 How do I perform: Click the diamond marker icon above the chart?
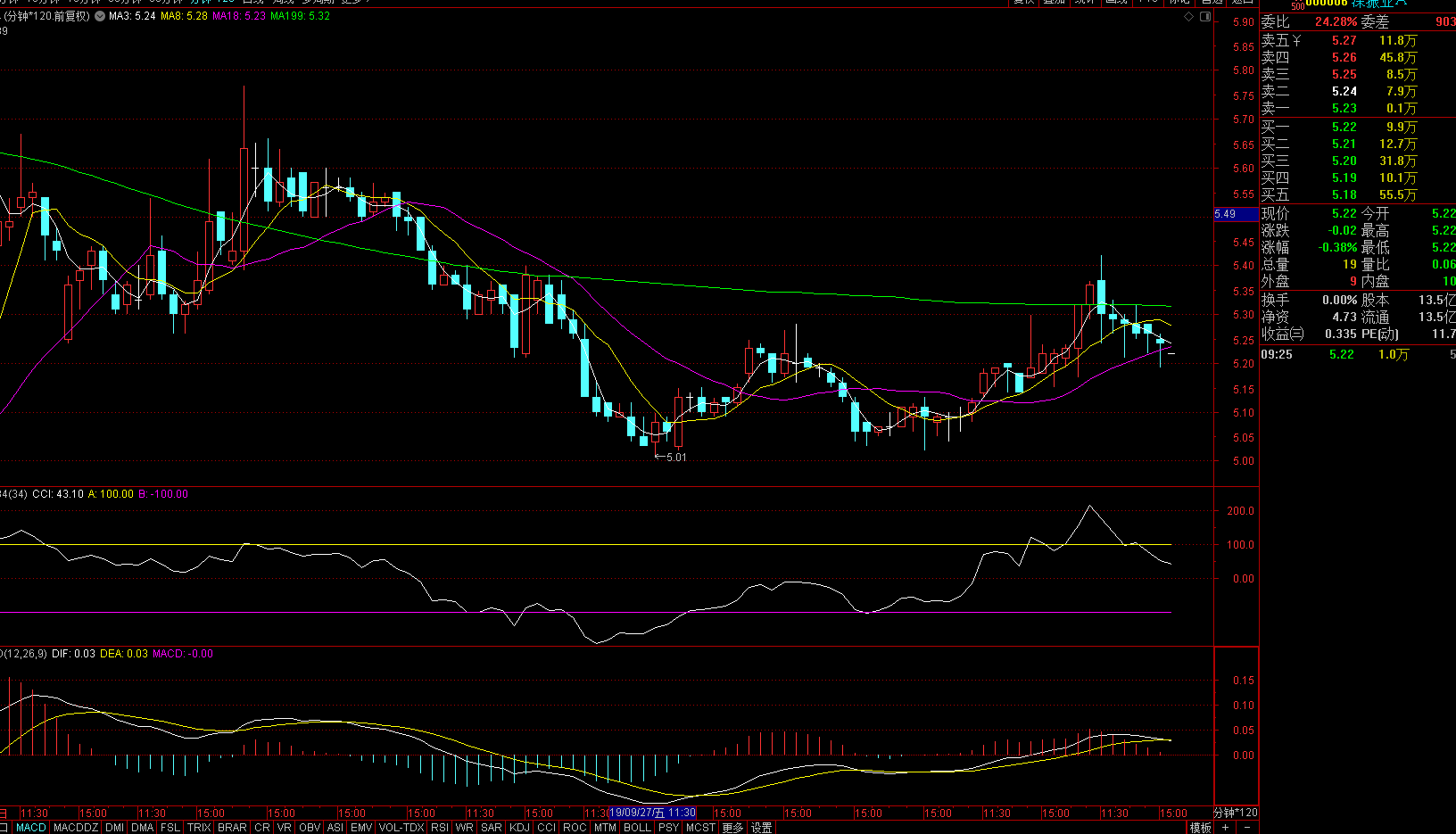click(1188, 16)
